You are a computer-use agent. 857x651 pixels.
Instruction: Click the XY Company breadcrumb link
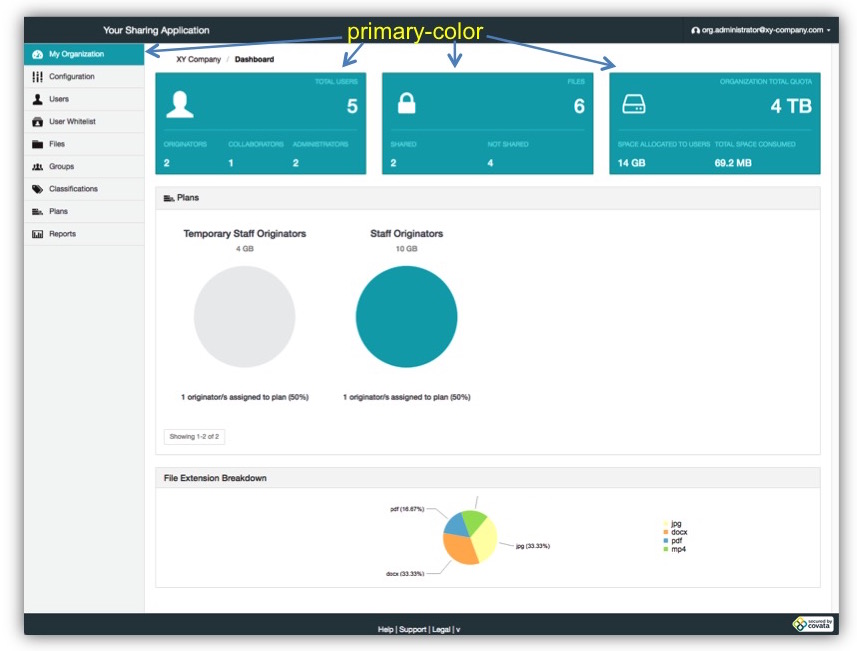point(191,60)
